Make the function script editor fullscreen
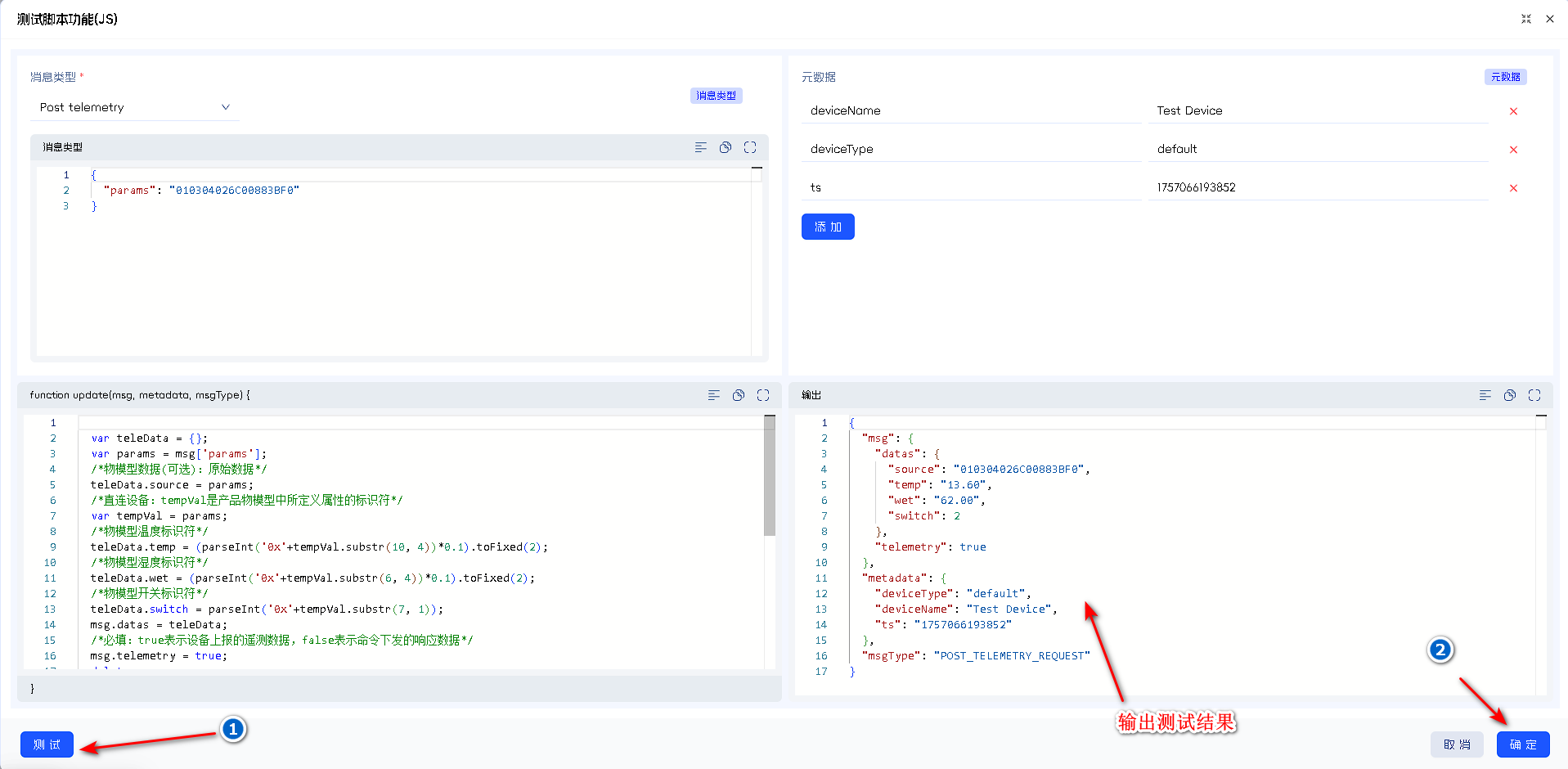The height and width of the screenshot is (769, 1568). [x=762, y=395]
